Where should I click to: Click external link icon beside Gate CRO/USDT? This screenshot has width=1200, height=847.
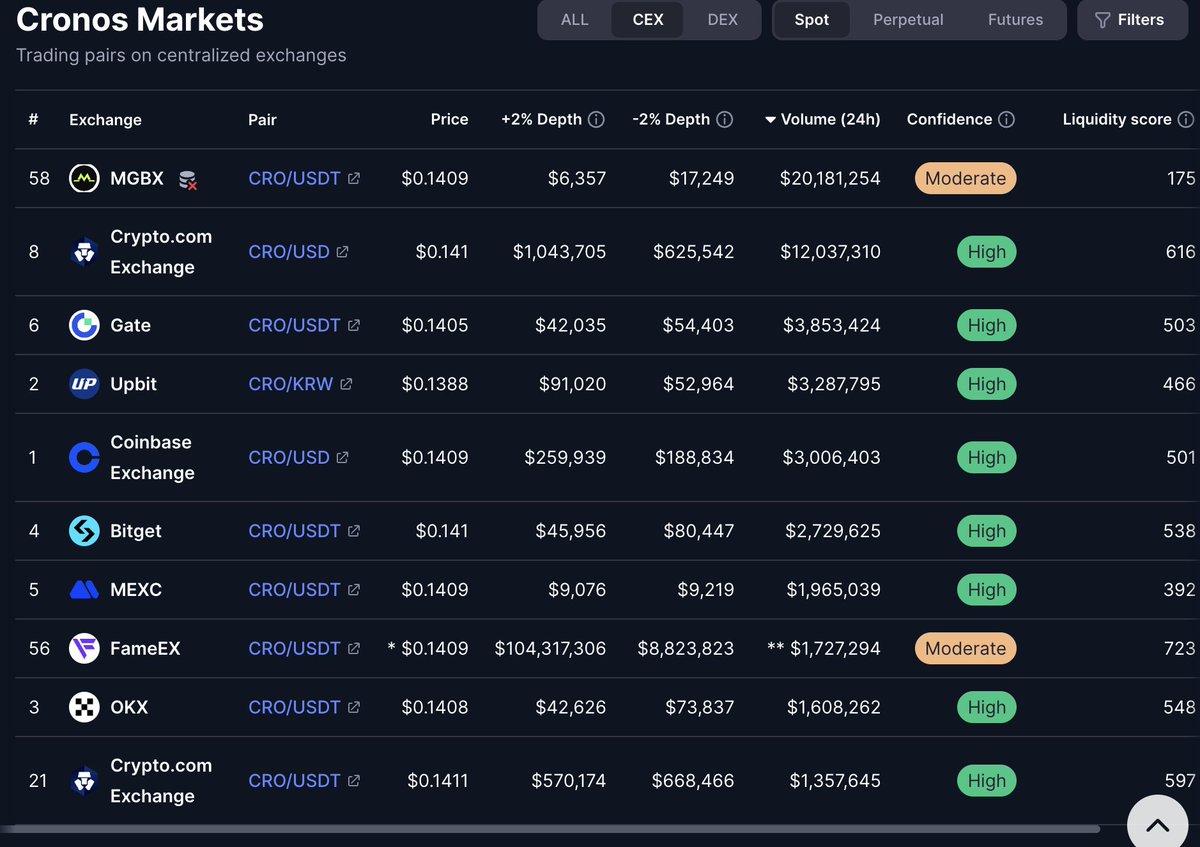pyautogui.click(x=353, y=325)
